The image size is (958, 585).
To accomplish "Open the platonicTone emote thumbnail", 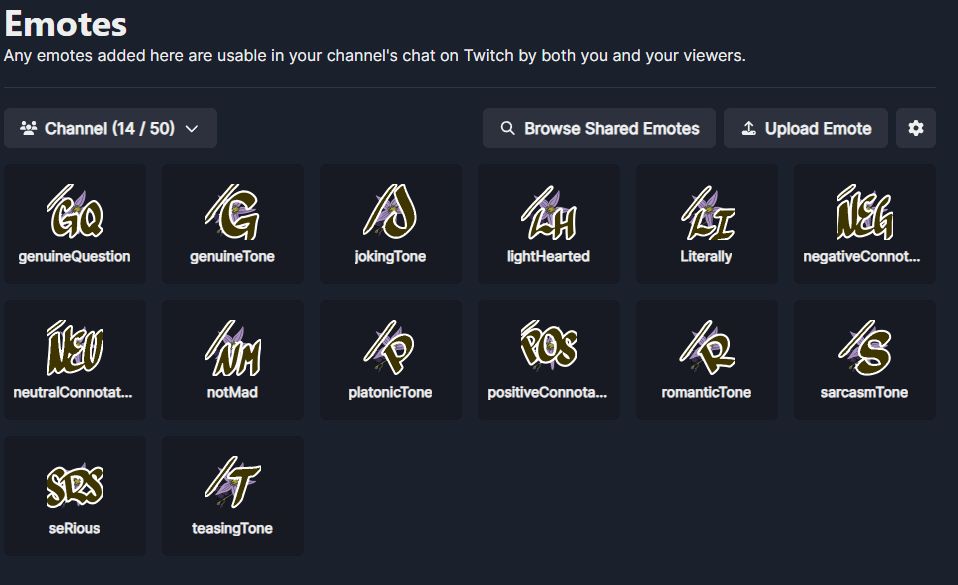I will point(390,347).
